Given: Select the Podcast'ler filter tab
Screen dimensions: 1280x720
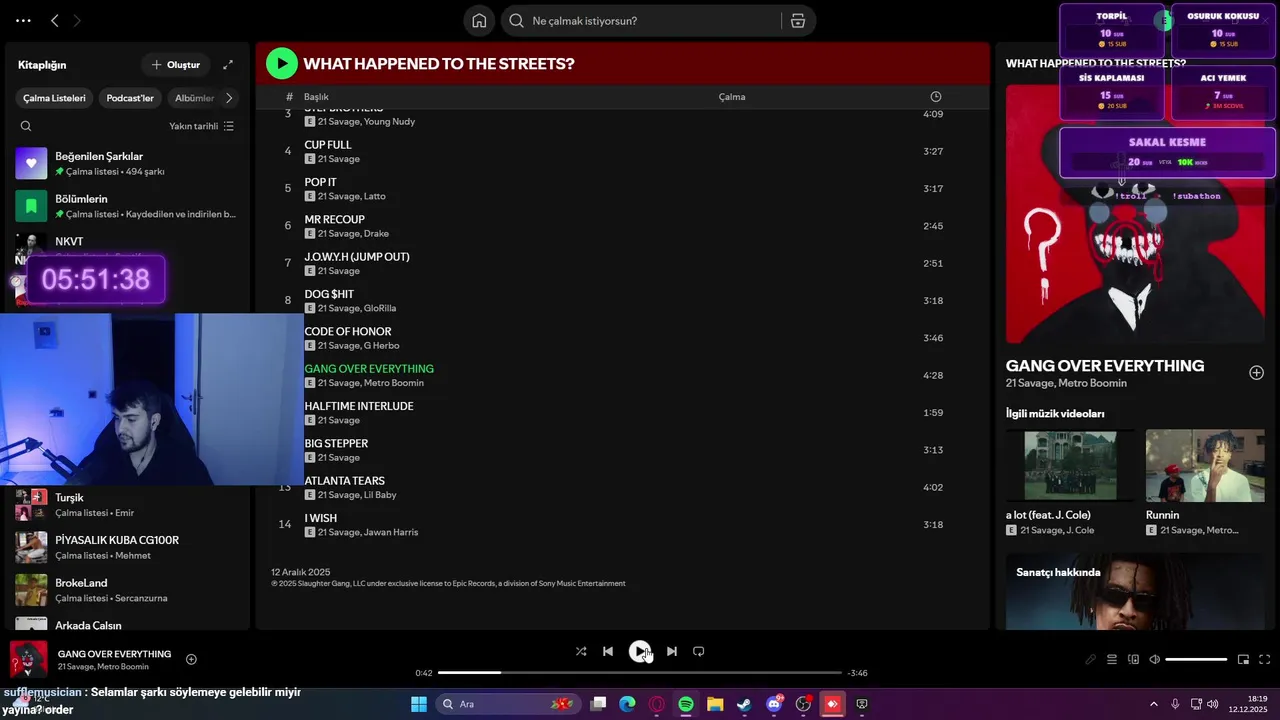Looking at the screenshot, I should [130, 98].
